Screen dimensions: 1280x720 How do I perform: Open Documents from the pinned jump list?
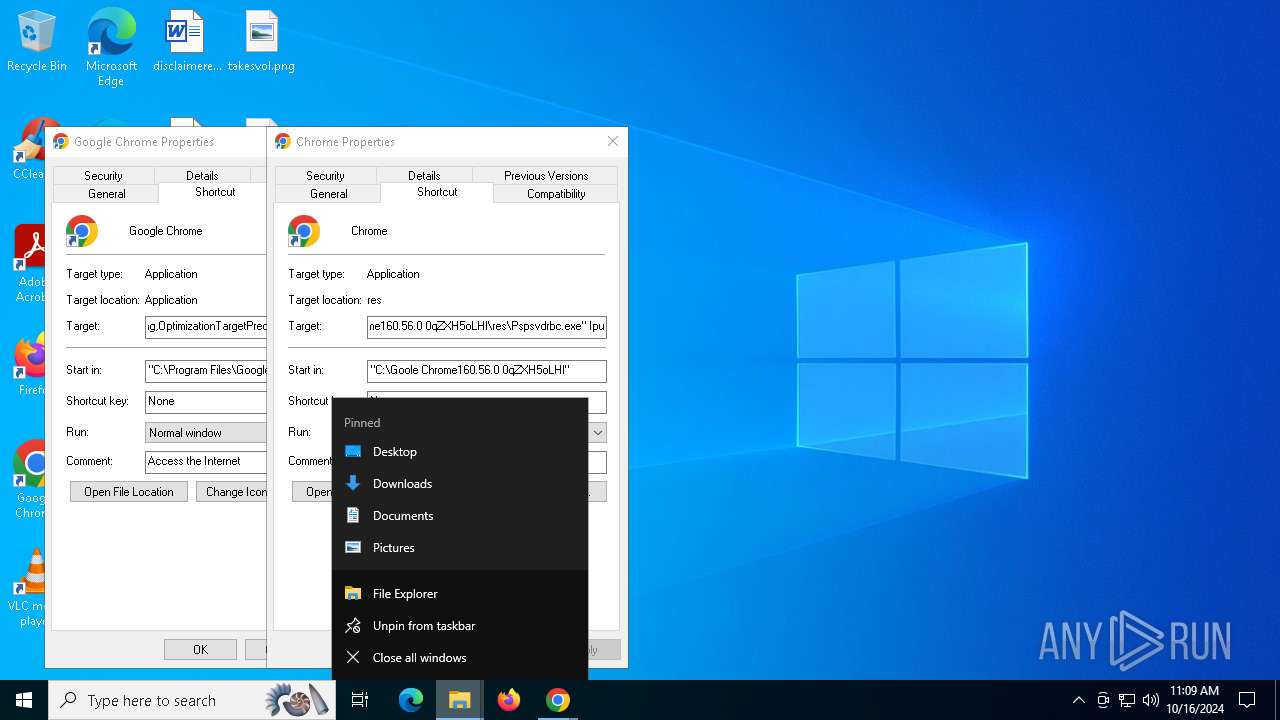460,516
